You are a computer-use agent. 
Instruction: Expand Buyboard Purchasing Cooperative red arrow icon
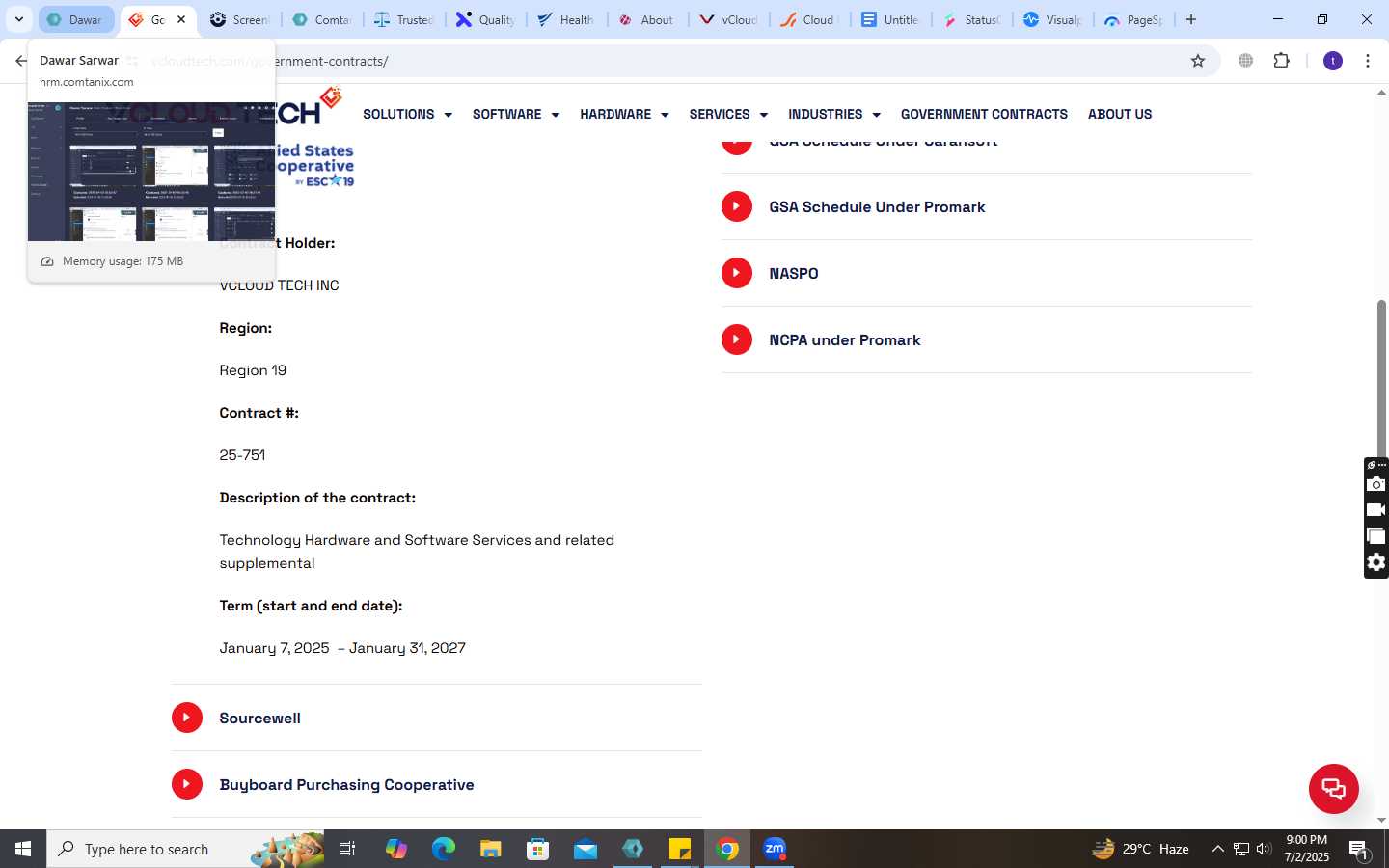point(187,784)
